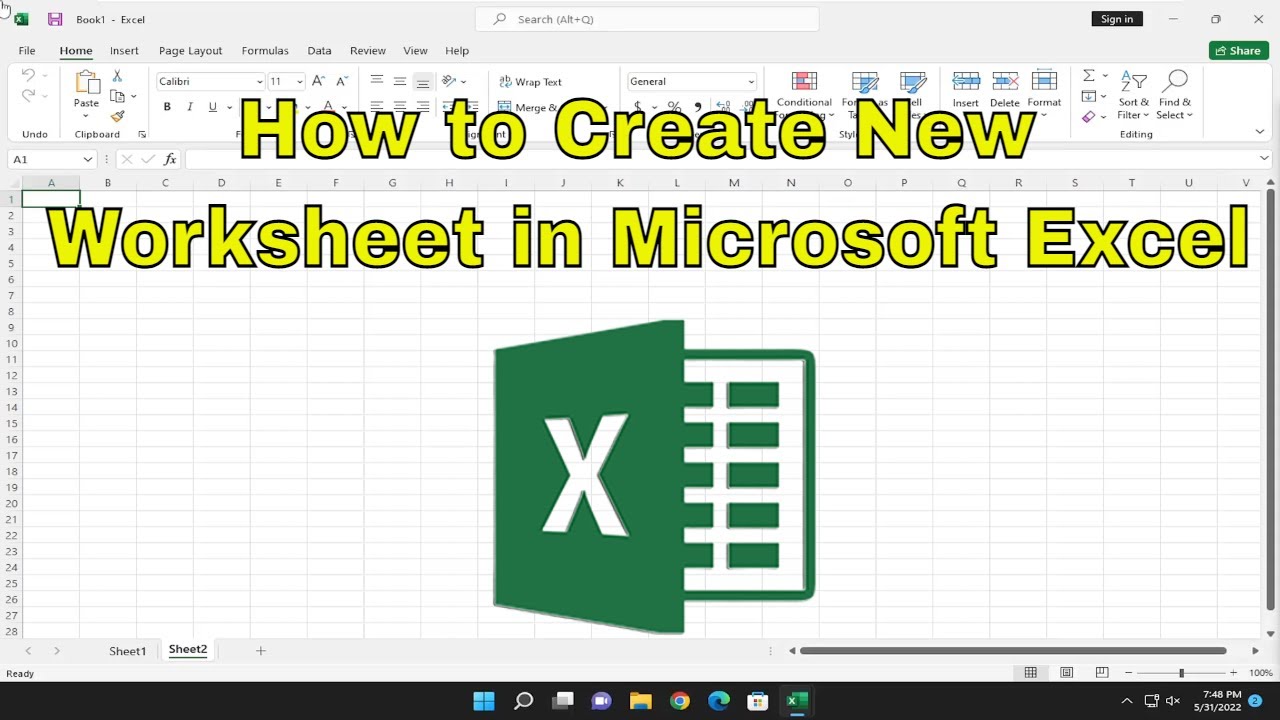Click the zoom in plus button
Image resolution: width=1280 pixels, height=720 pixels.
(x=1233, y=673)
